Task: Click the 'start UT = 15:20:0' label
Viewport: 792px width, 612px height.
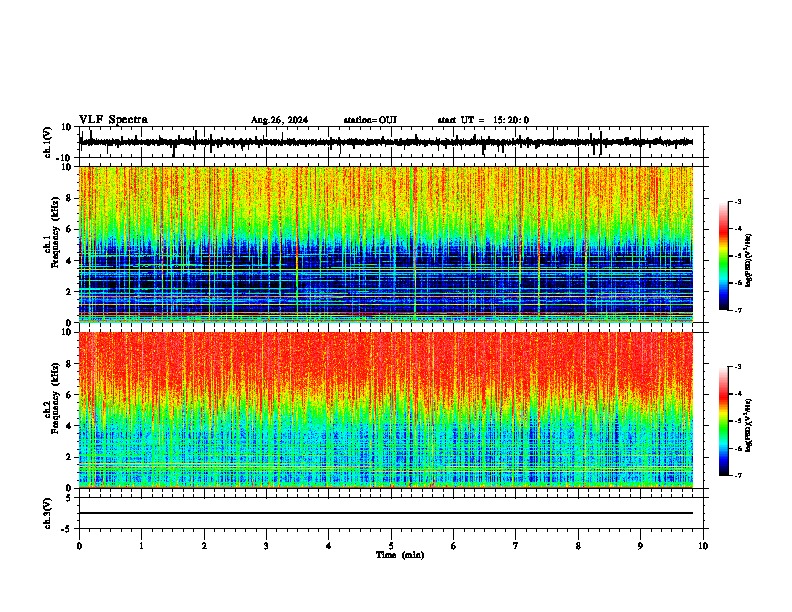Action: [483, 120]
